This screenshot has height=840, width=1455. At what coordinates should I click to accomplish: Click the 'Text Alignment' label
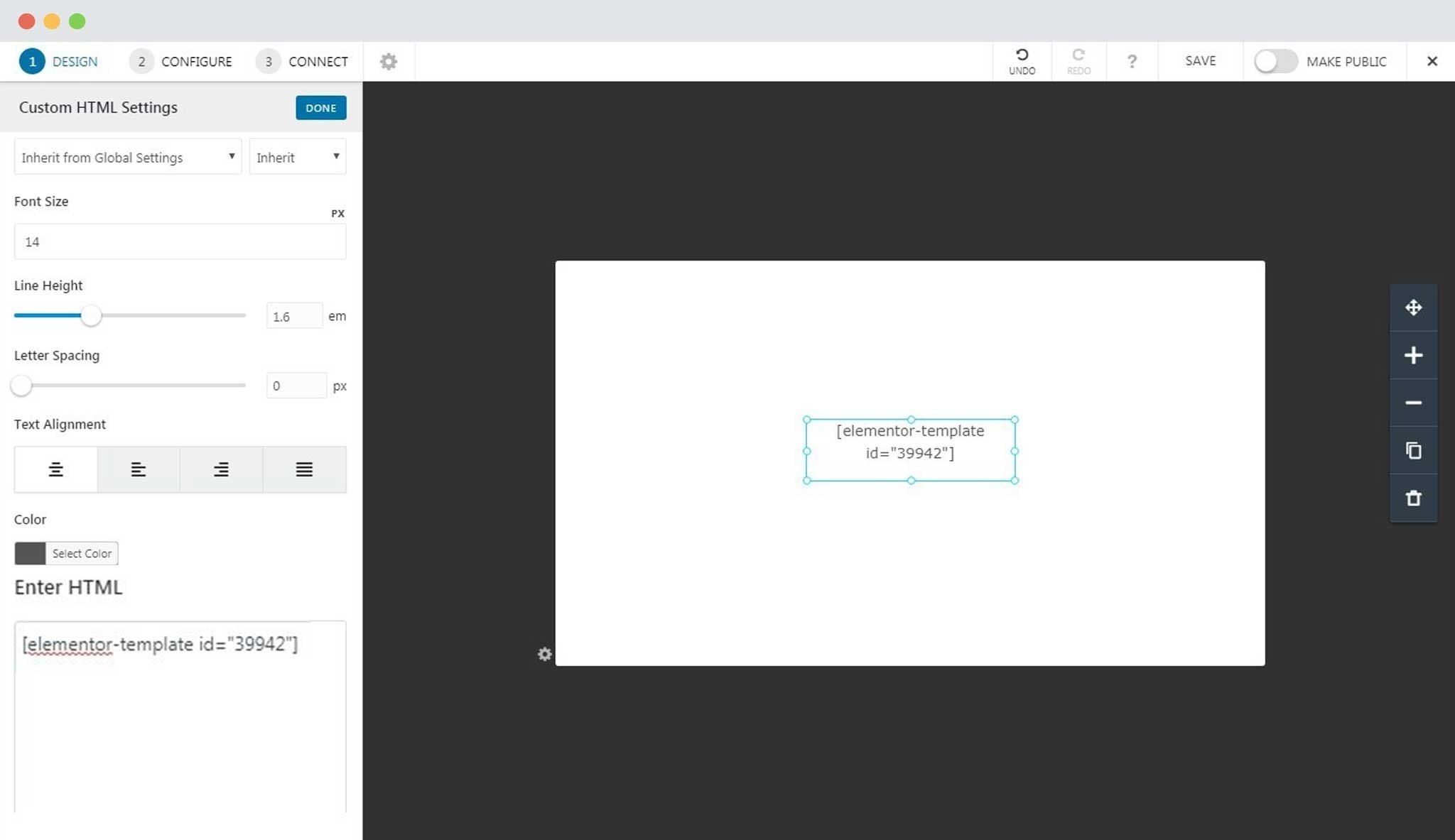click(x=60, y=424)
